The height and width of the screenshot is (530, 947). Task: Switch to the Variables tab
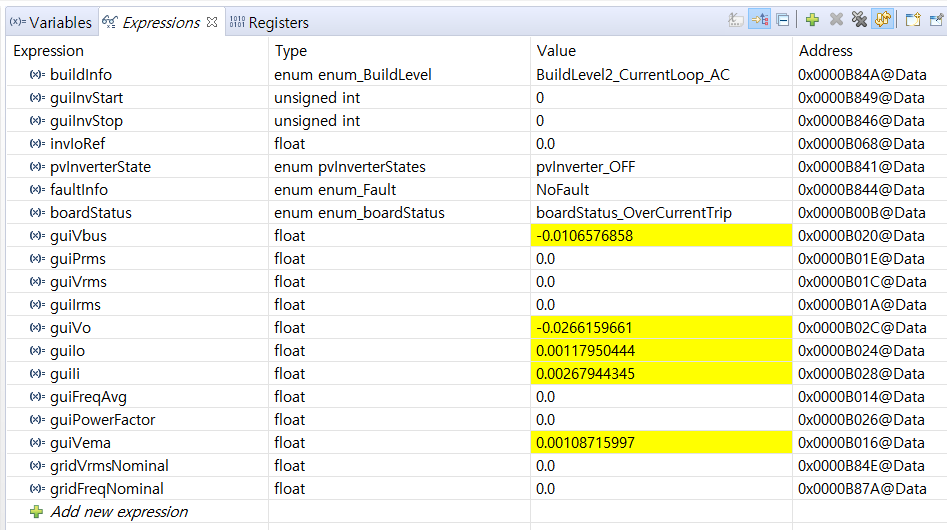click(50, 22)
